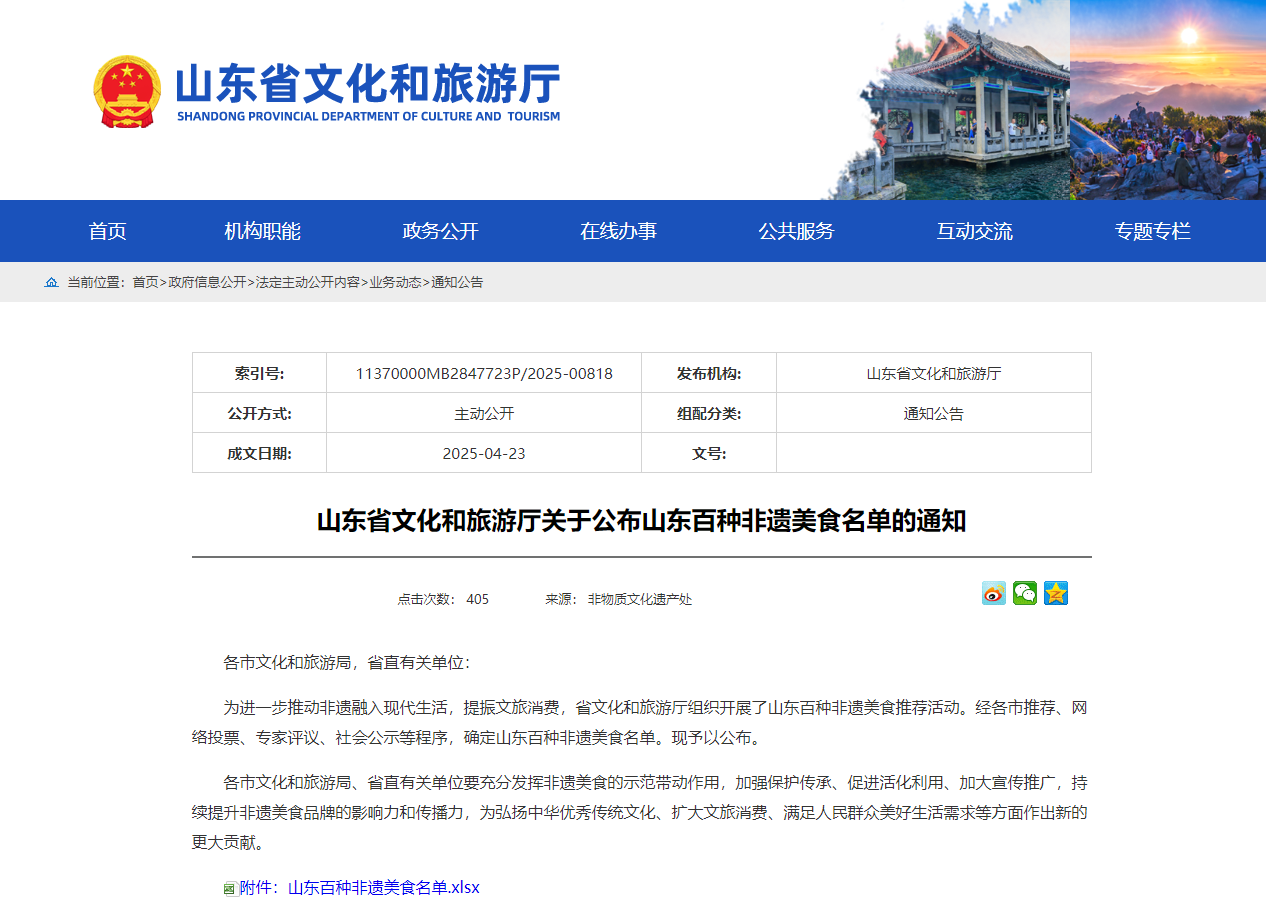
Task: Click the click count 405
Action: coord(478,600)
